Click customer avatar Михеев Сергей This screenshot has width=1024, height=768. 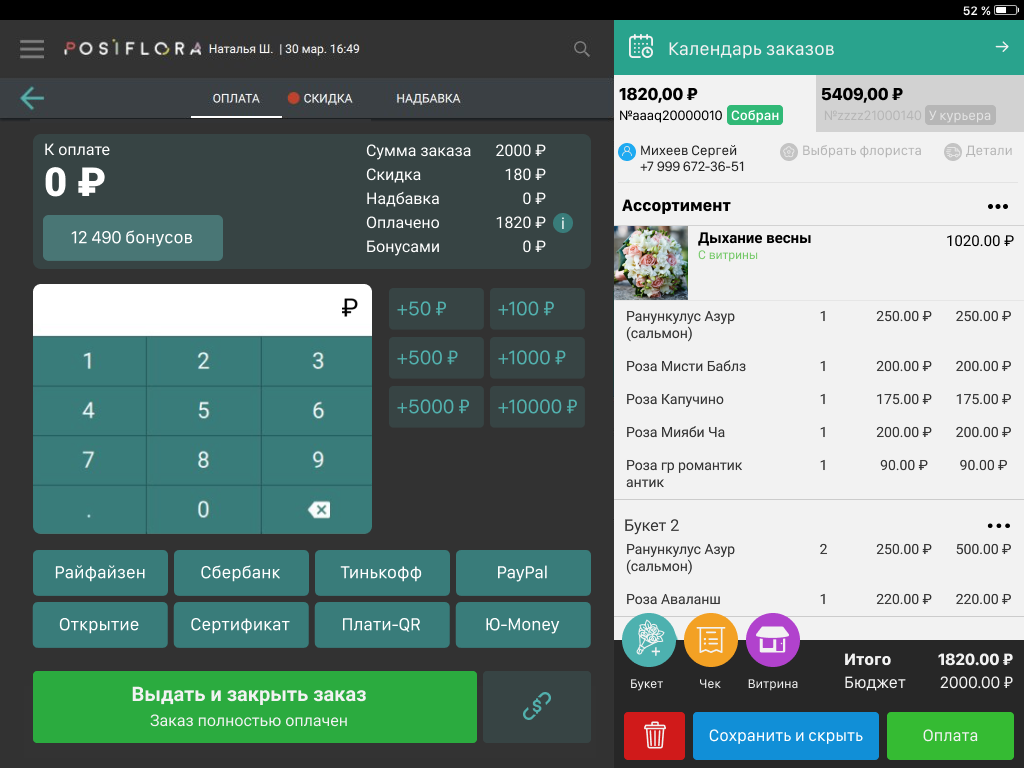pos(626,152)
